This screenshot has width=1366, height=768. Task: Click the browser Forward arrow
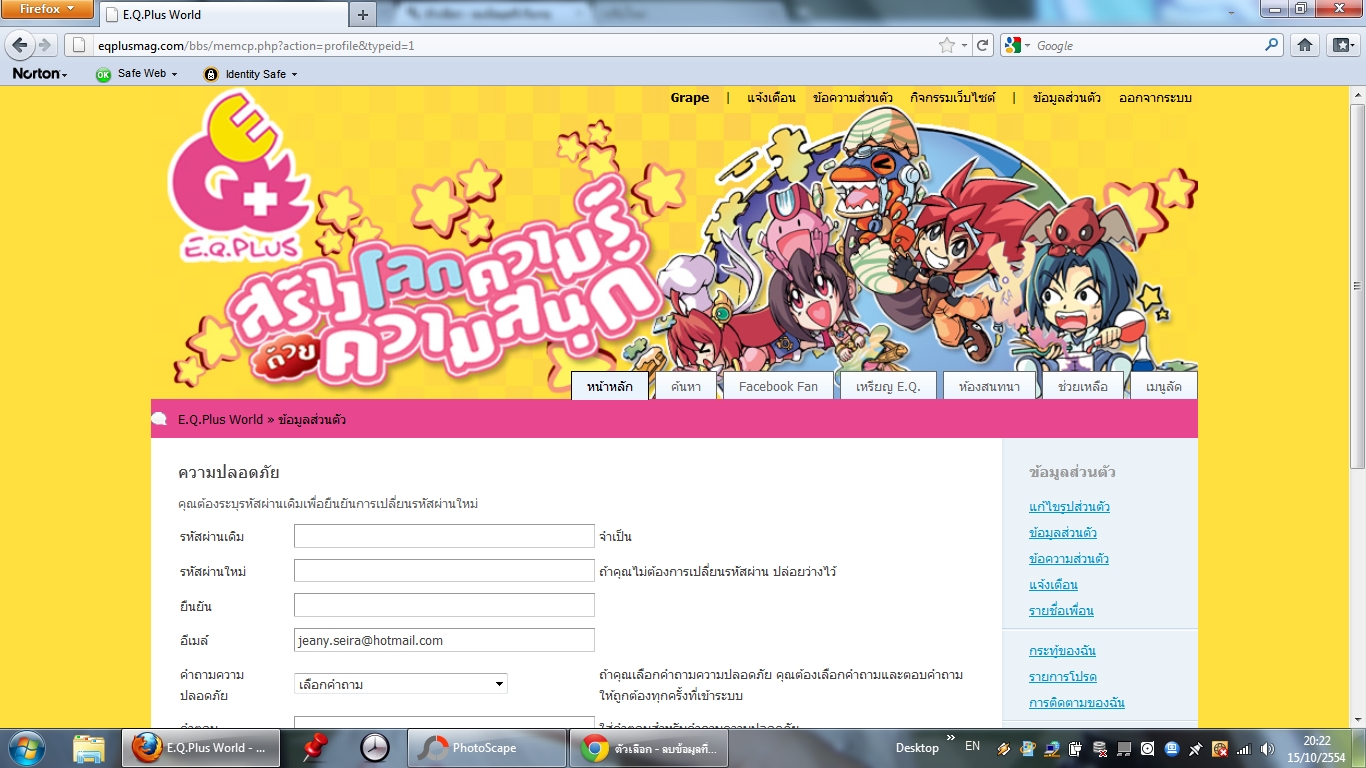[44, 45]
